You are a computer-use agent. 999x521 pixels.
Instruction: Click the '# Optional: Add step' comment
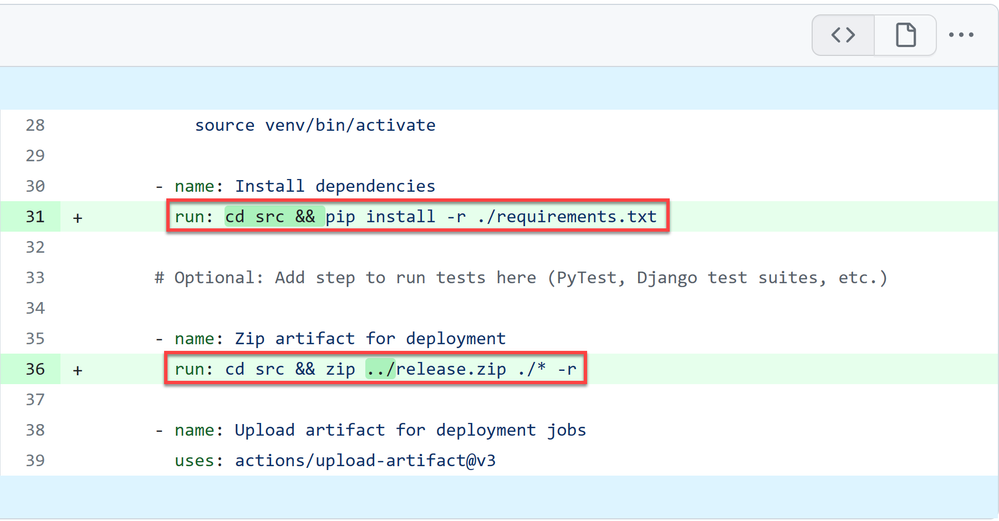[521, 278]
